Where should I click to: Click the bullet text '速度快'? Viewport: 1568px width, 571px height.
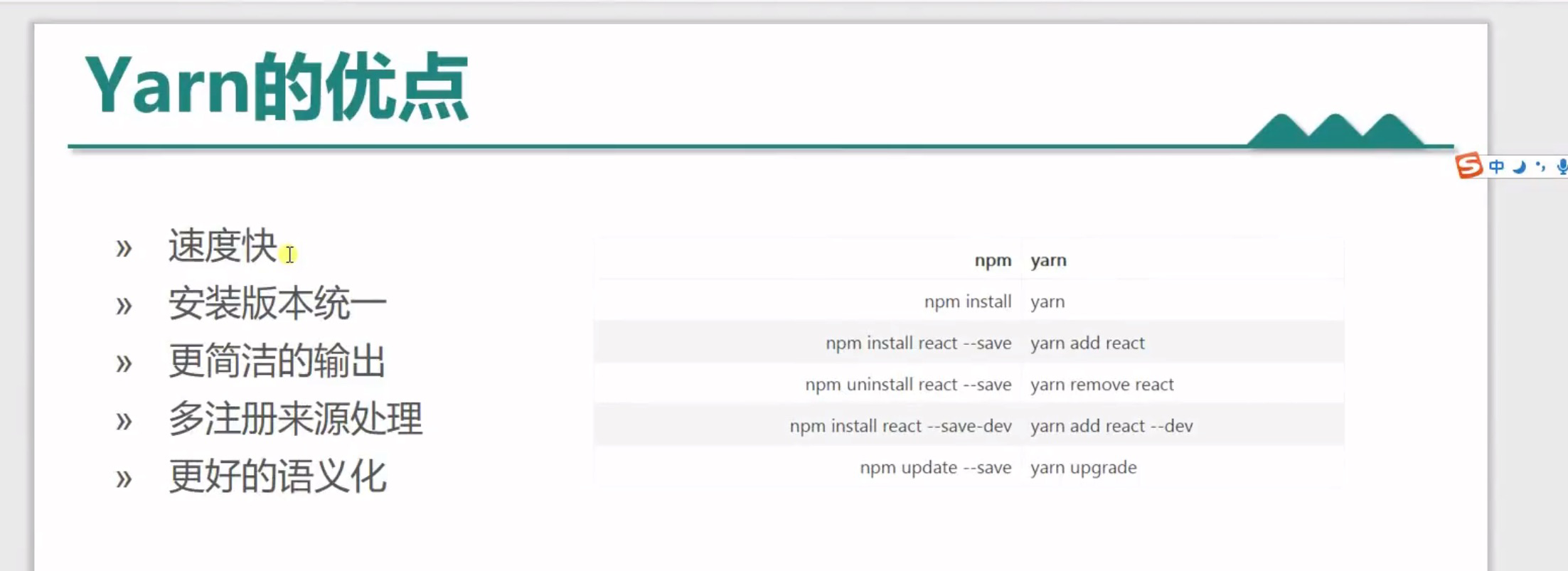[x=222, y=246]
